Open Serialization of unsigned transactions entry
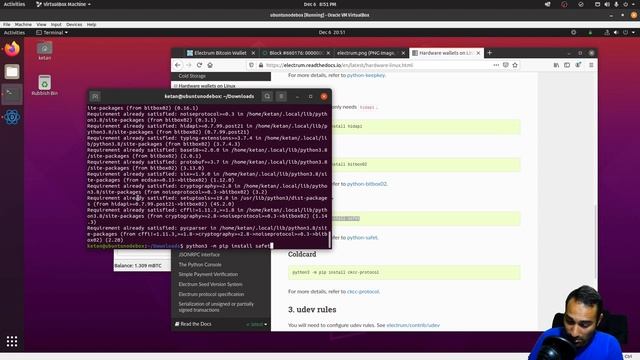 216,307
